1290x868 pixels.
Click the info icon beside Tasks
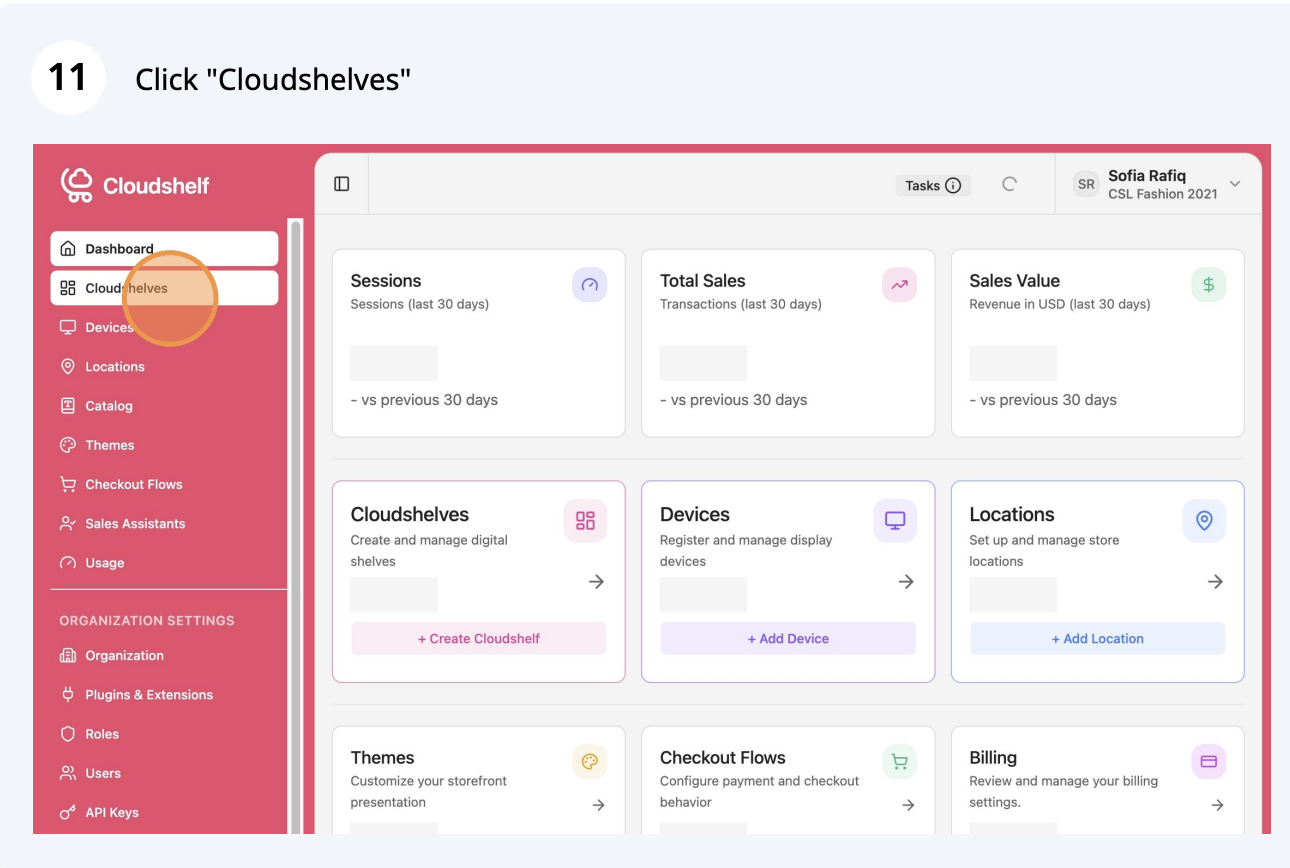tap(953, 185)
